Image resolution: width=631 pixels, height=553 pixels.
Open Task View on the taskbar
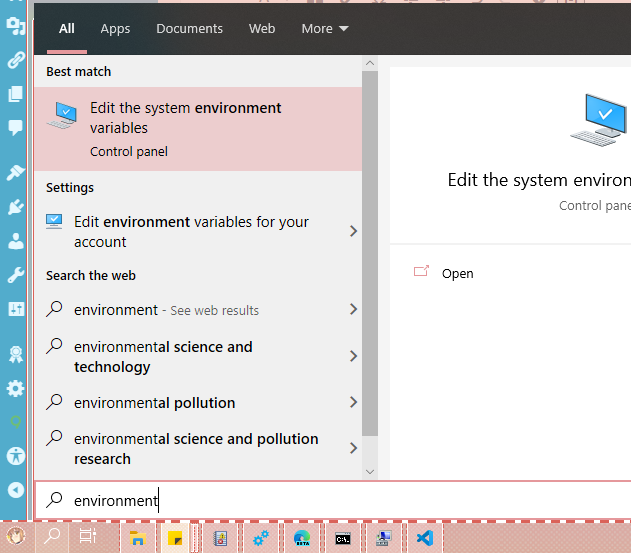pos(87,536)
